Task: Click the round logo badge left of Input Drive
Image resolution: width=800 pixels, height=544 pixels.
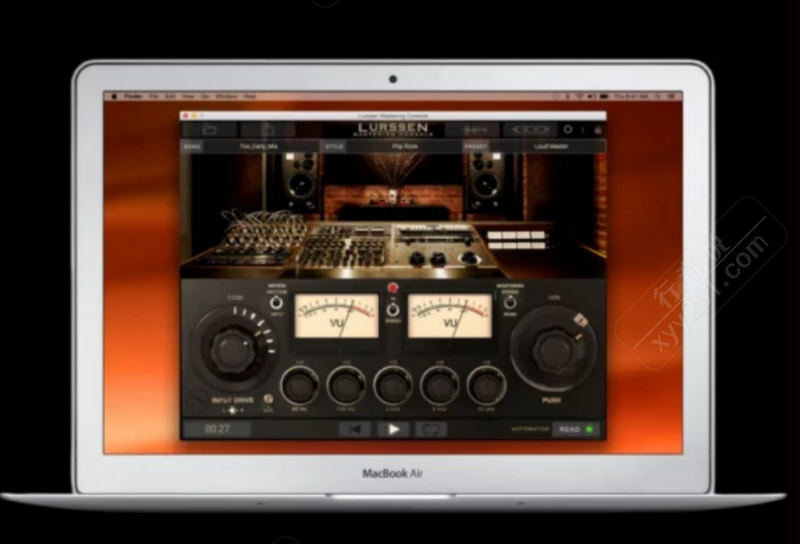Action: 196,399
